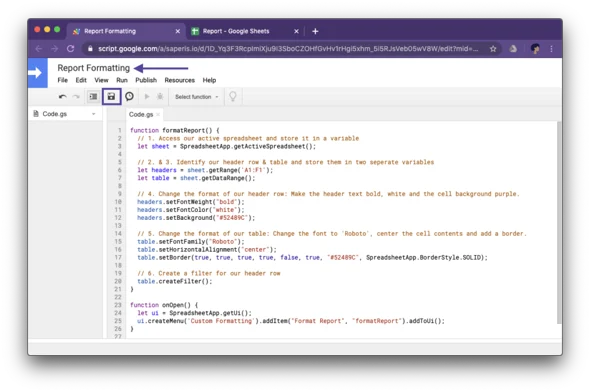The width and height of the screenshot is (590, 392).
Task: Click the blue Apps Script arrow logo
Action: click(x=38, y=73)
